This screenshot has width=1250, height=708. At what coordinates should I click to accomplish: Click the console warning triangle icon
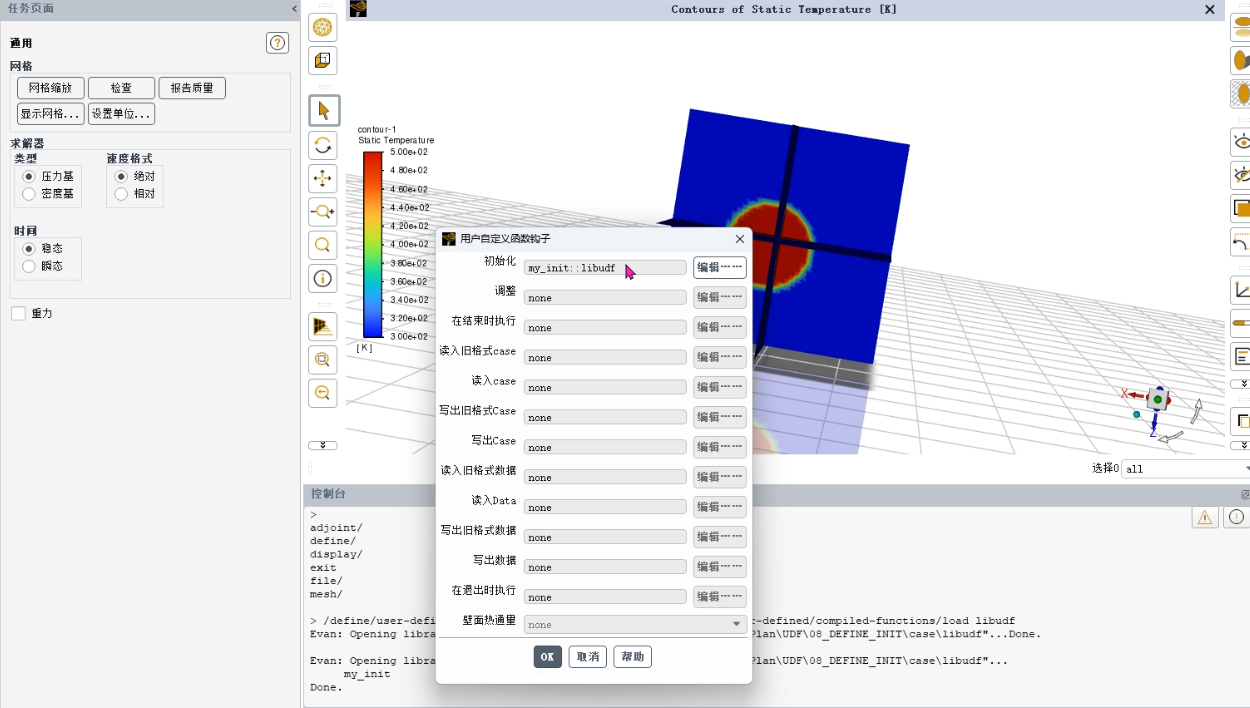[x=1204, y=517]
